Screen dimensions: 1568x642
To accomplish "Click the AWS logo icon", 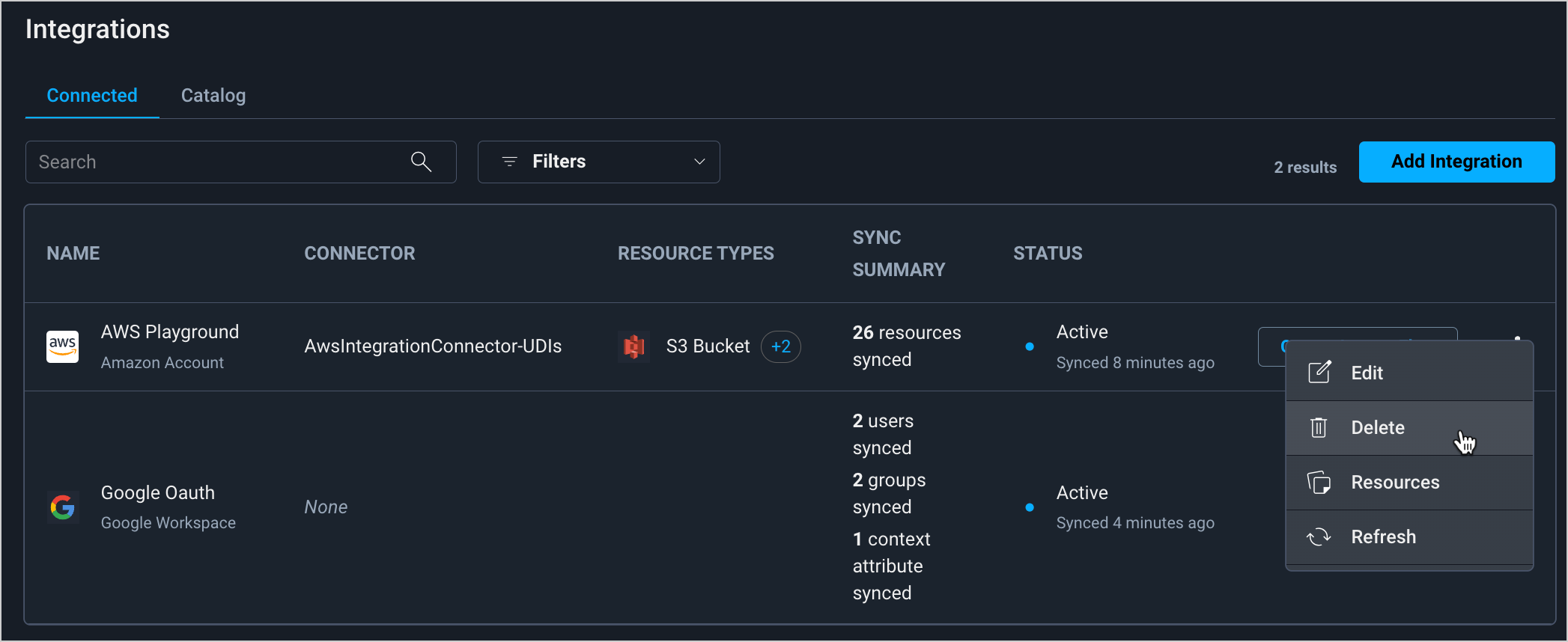I will (62, 346).
